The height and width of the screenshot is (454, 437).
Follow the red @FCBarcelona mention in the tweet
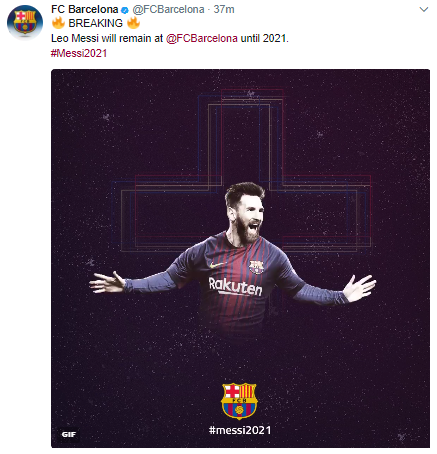click(x=202, y=38)
